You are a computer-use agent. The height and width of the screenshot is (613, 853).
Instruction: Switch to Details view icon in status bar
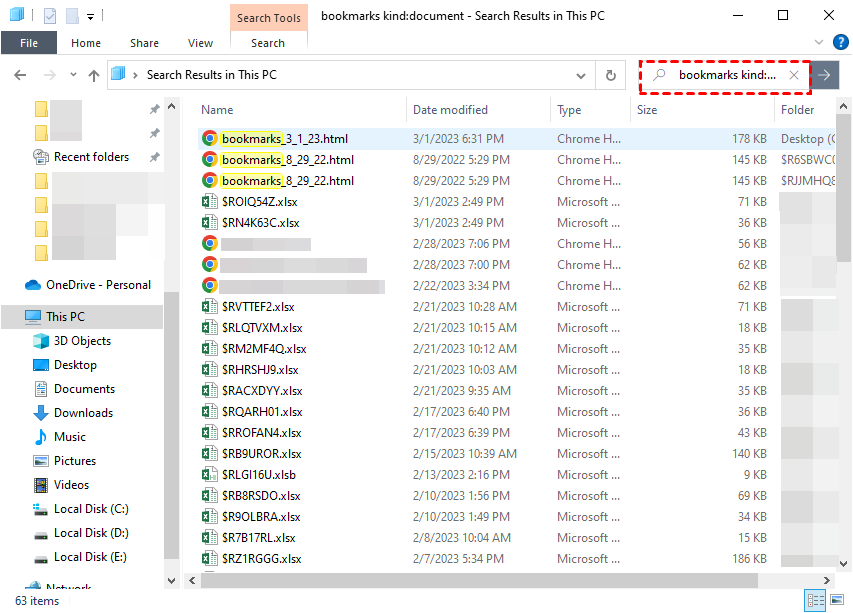(815, 600)
